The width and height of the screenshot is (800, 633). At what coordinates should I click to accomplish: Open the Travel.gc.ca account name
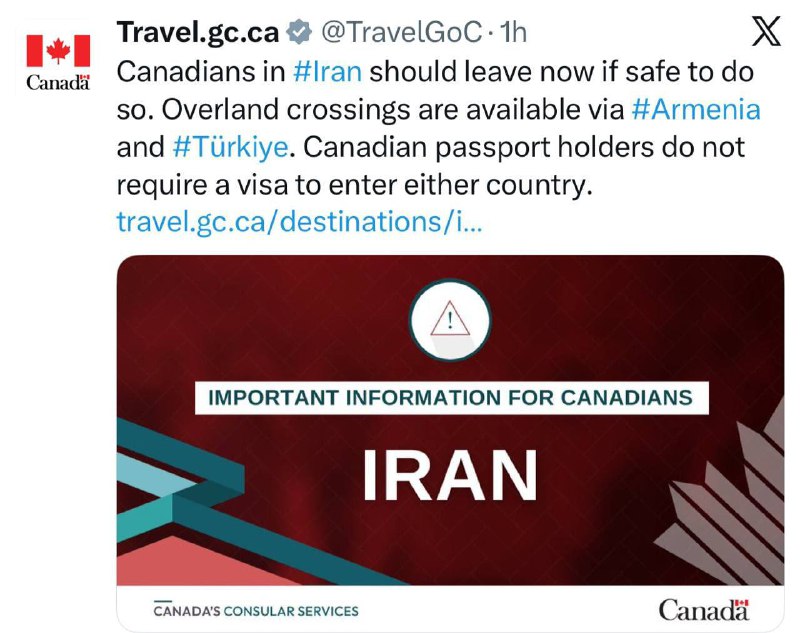197,33
